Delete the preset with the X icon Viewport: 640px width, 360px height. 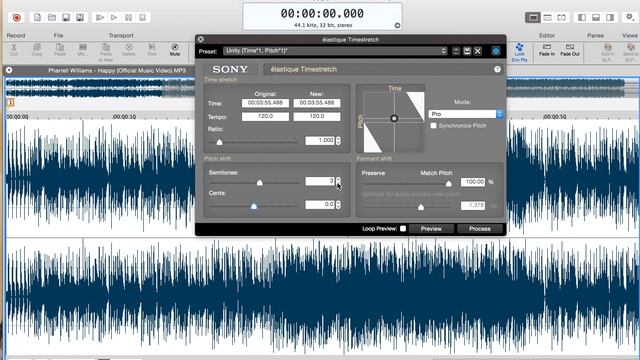(478, 51)
